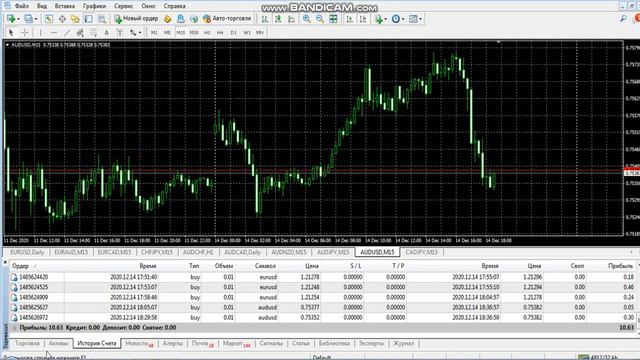Screen dimensions: 640x360
Task: Select the vertical line drawing tool
Action: pyautogui.click(x=40, y=33)
